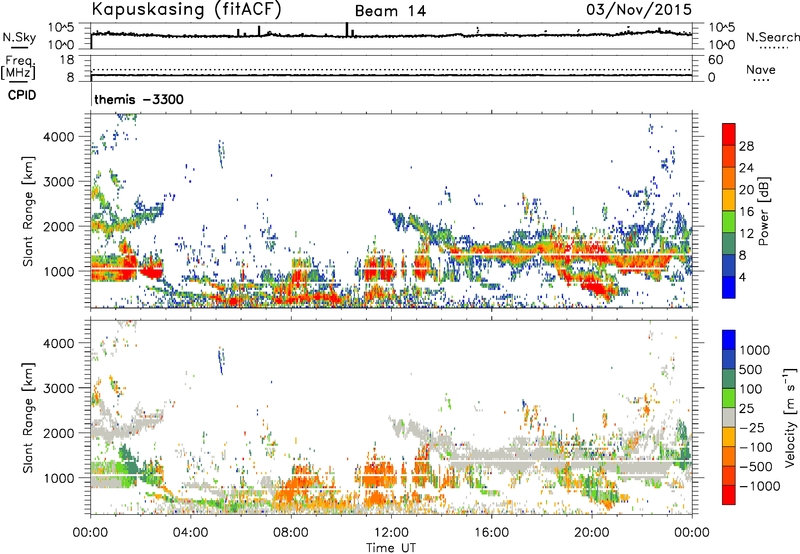The height and width of the screenshot is (554, 800).
Task: Pick the dark blue bottom Power color segment
Action: click(x=729, y=287)
